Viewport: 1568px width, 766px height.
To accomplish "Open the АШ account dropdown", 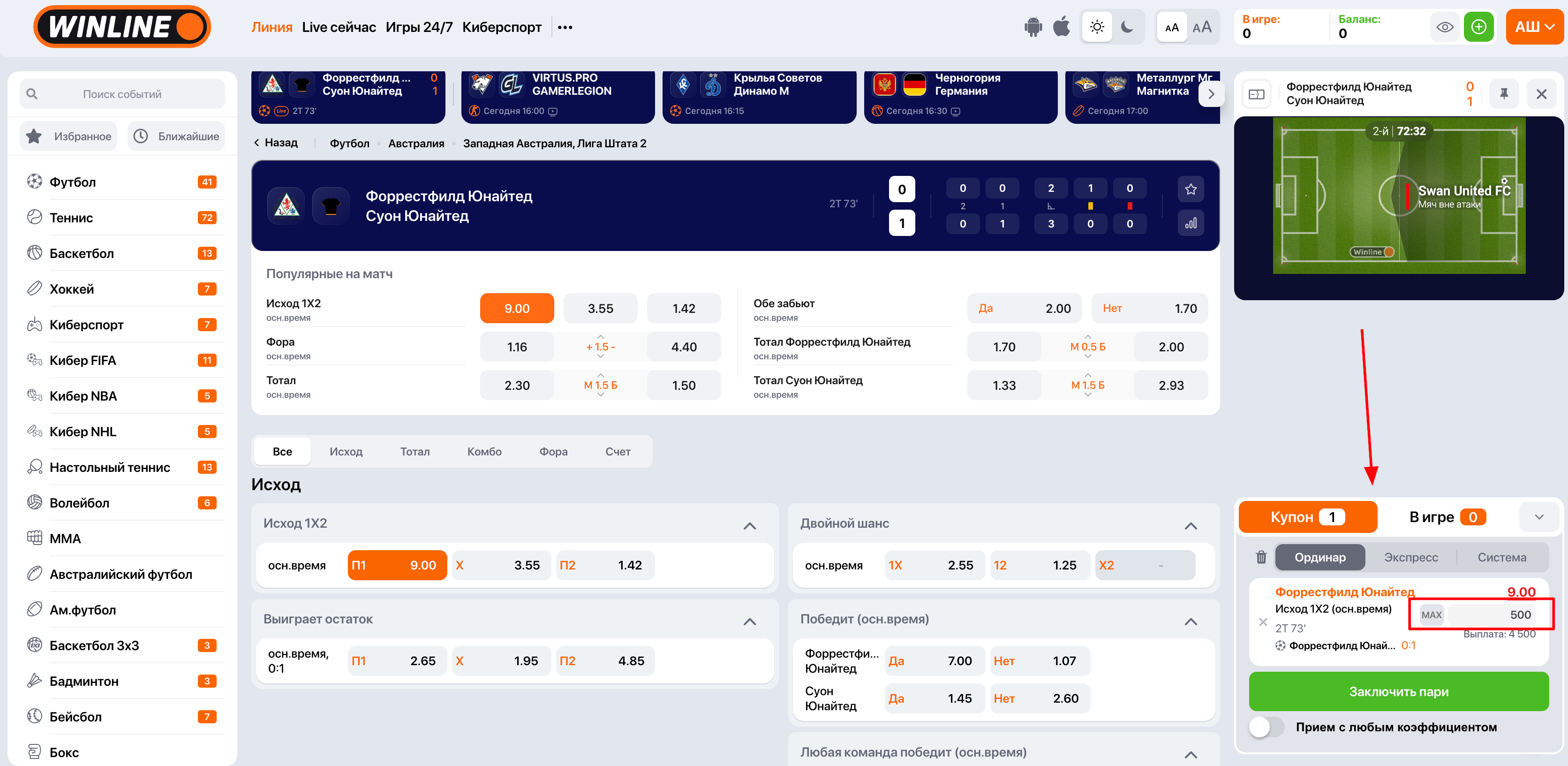I will 1535,27.
